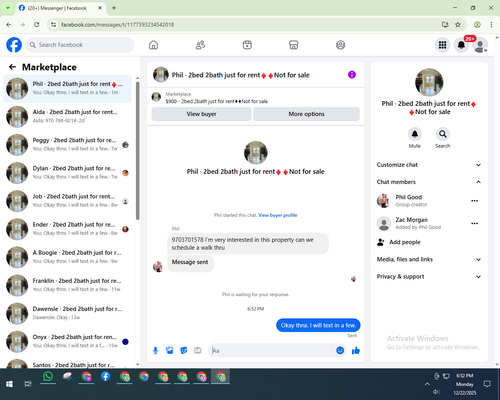Go back in browser history
The image size is (500, 400).
coord(9,24)
